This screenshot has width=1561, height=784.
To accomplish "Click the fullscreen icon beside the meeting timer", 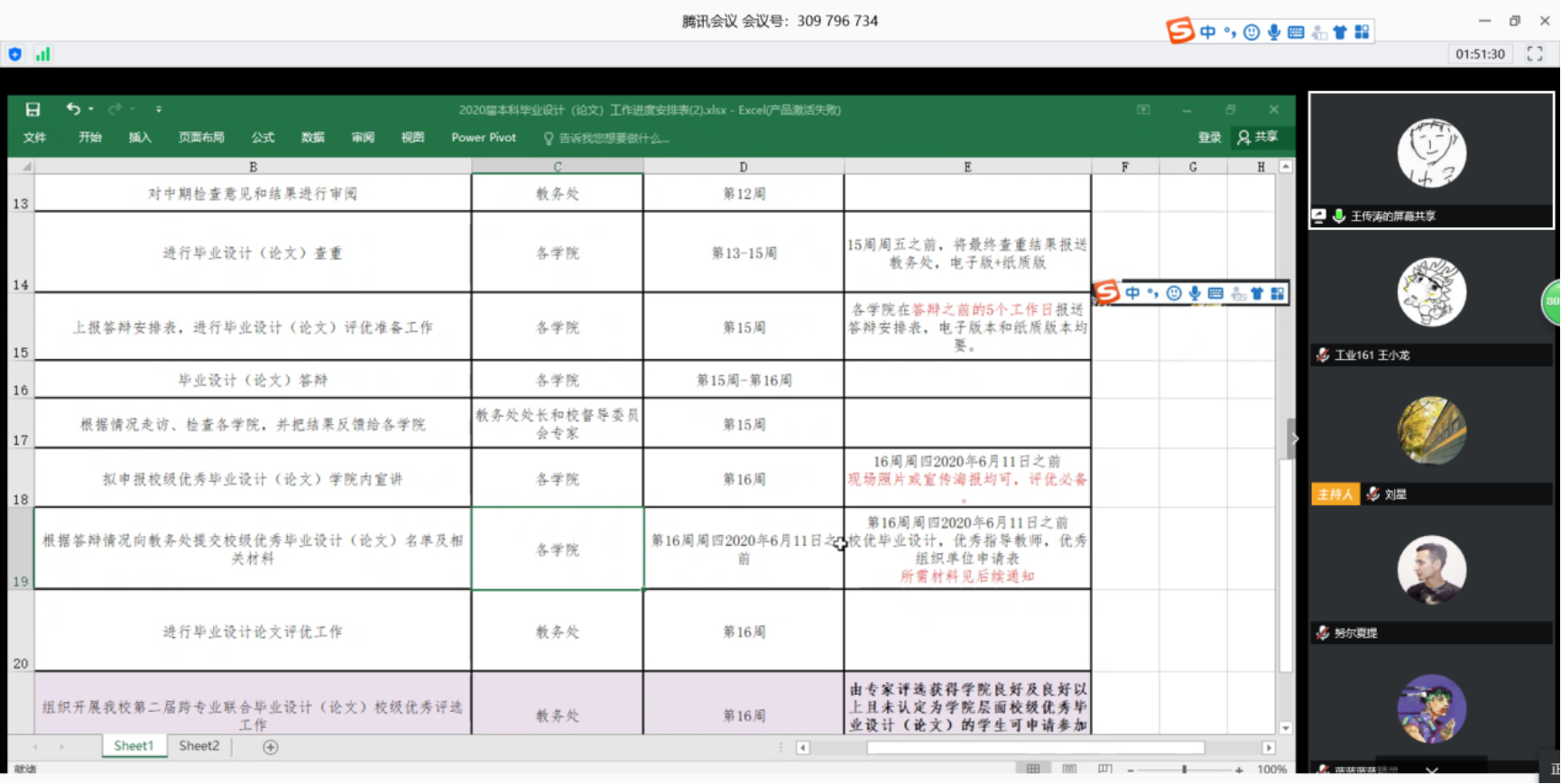I will pos(1534,54).
